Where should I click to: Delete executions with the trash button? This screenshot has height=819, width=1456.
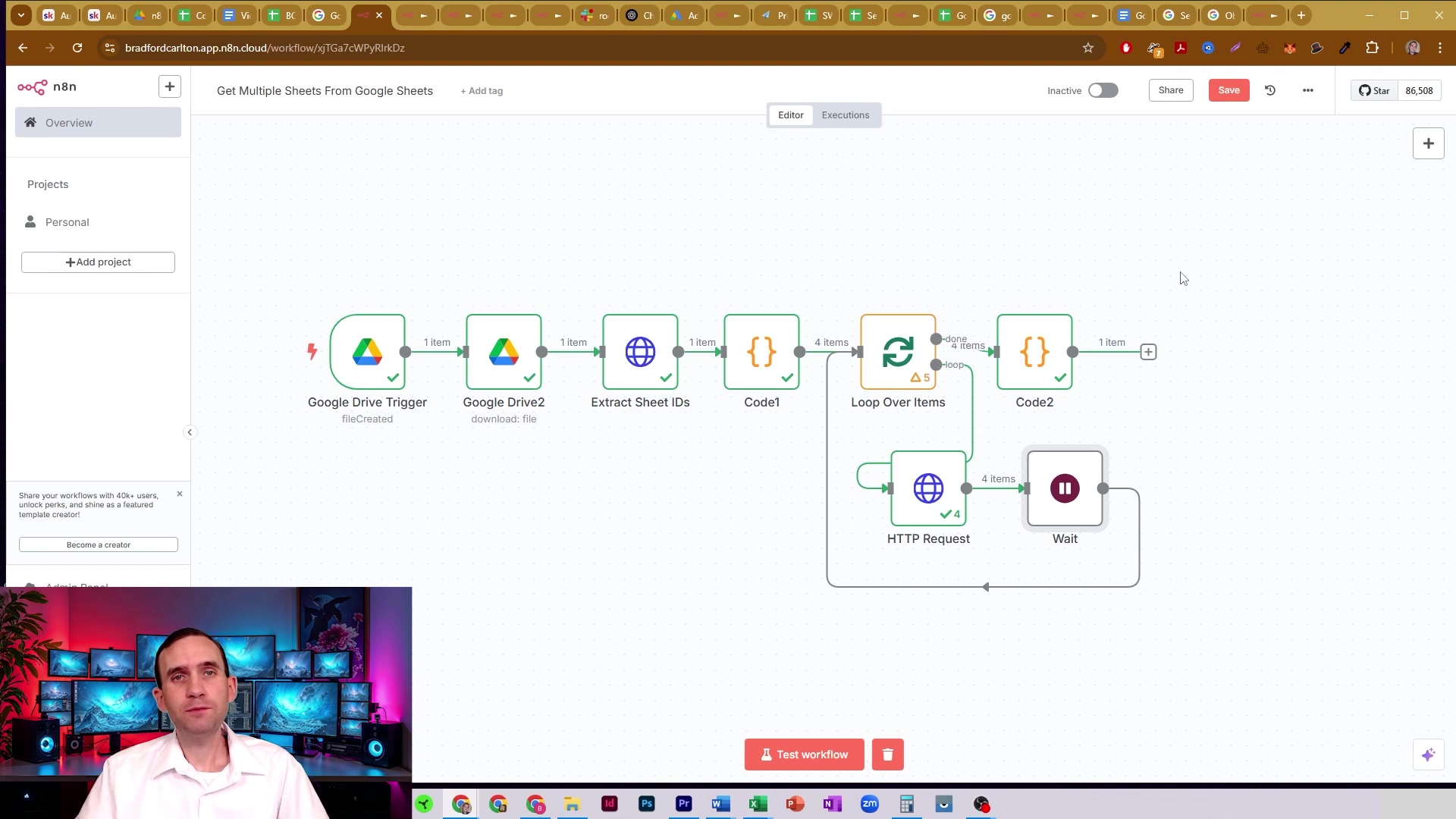(887, 755)
